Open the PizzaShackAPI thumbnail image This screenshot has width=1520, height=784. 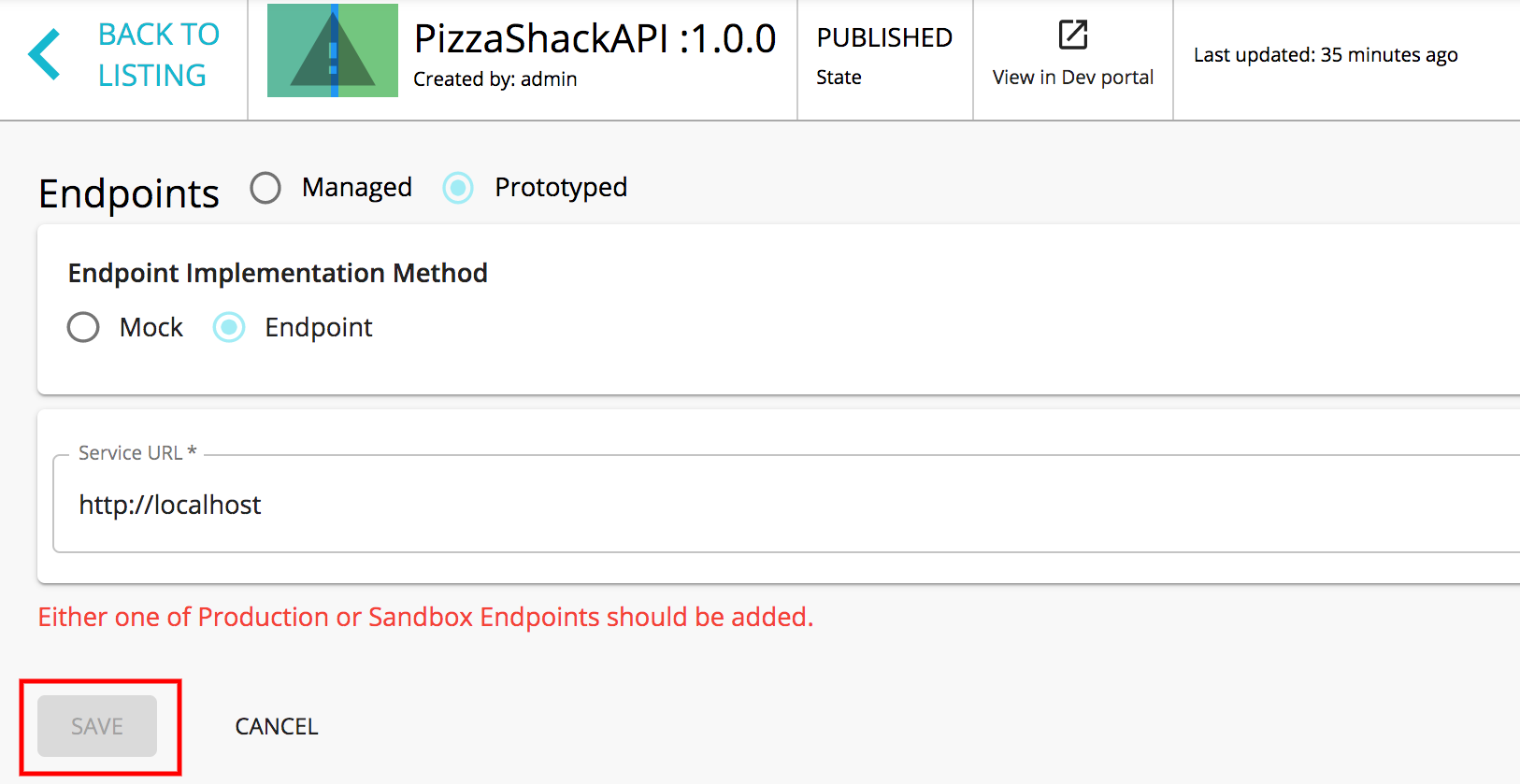click(x=333, y=50)
